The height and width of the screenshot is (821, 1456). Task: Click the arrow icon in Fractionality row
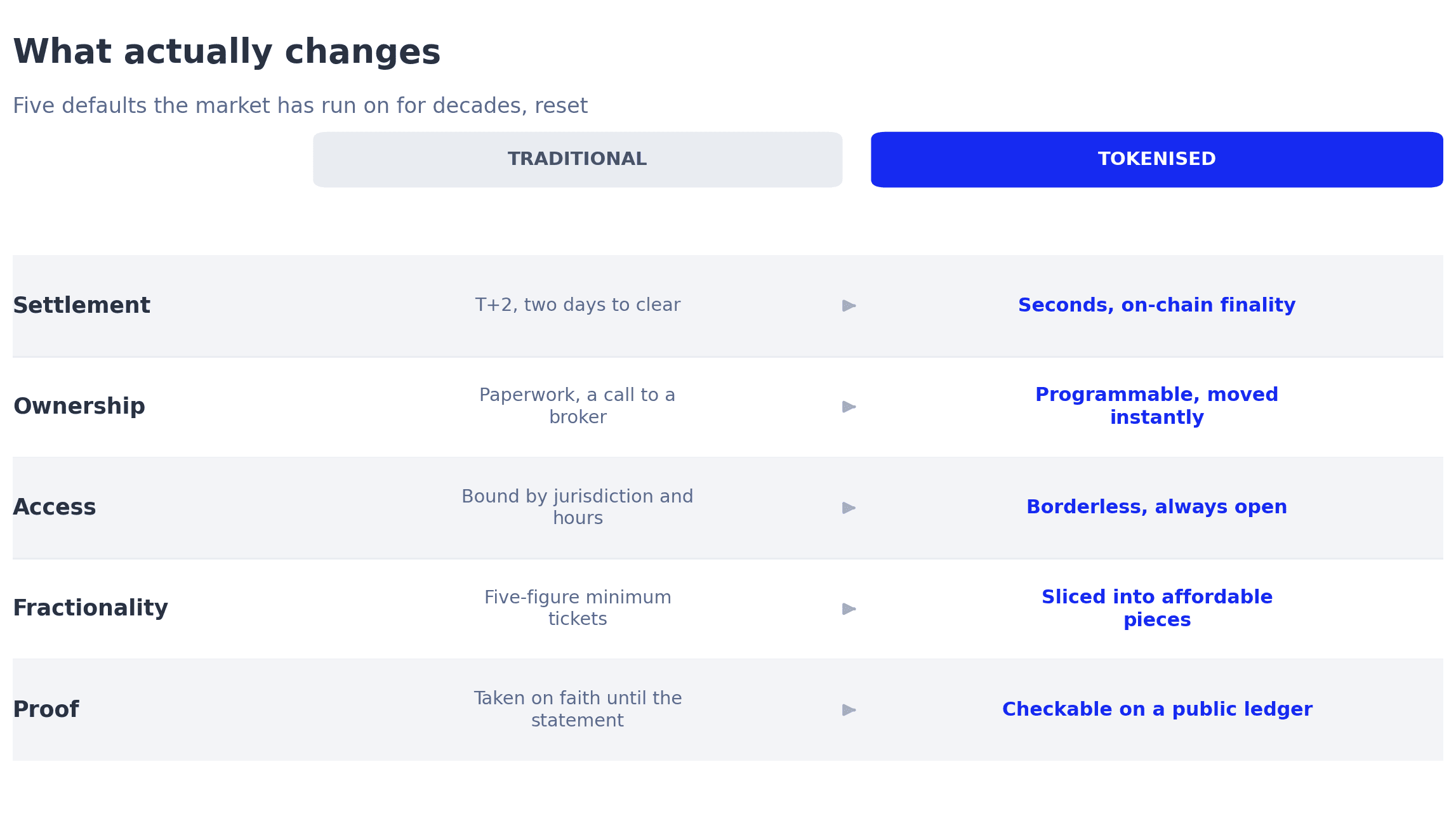click(x=849, y=608)
